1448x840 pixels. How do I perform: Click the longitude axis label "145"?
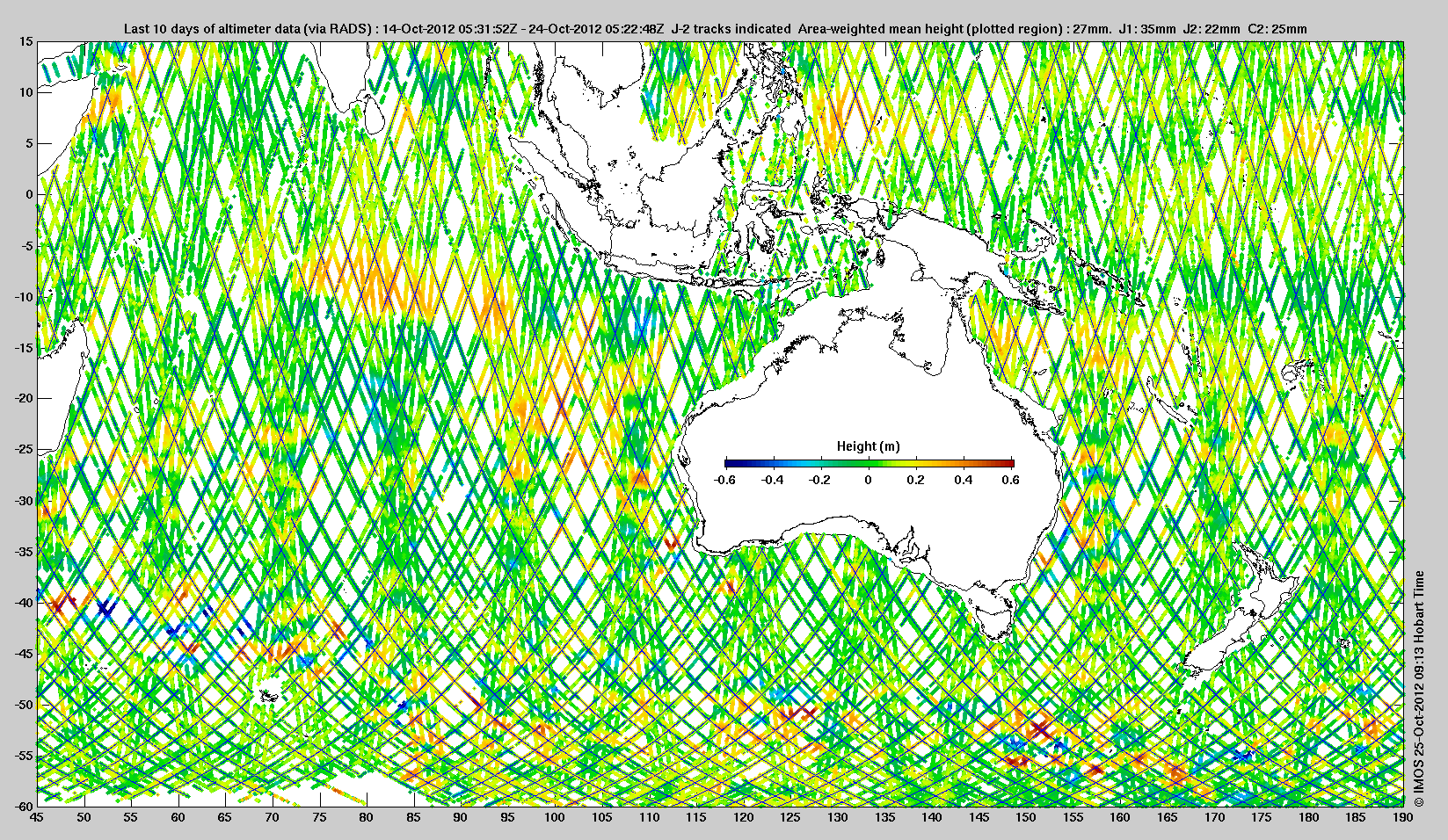979,817
